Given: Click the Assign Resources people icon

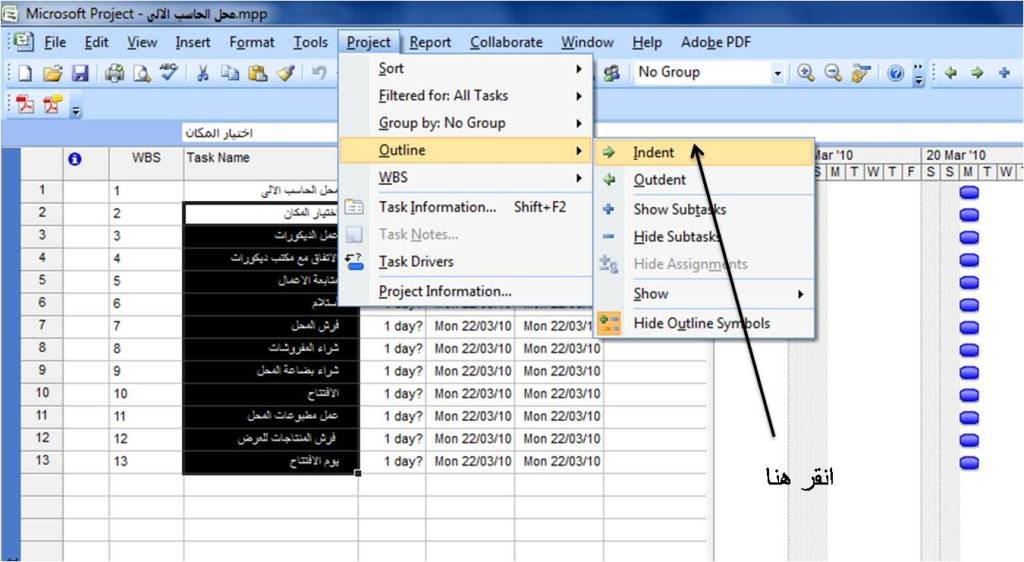Looking at the screenshot, I should 611,73.
